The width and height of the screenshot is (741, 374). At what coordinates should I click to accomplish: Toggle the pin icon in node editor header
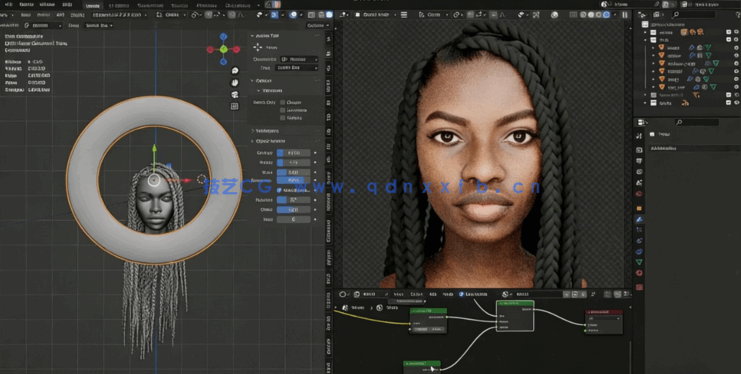click(593, 295)
